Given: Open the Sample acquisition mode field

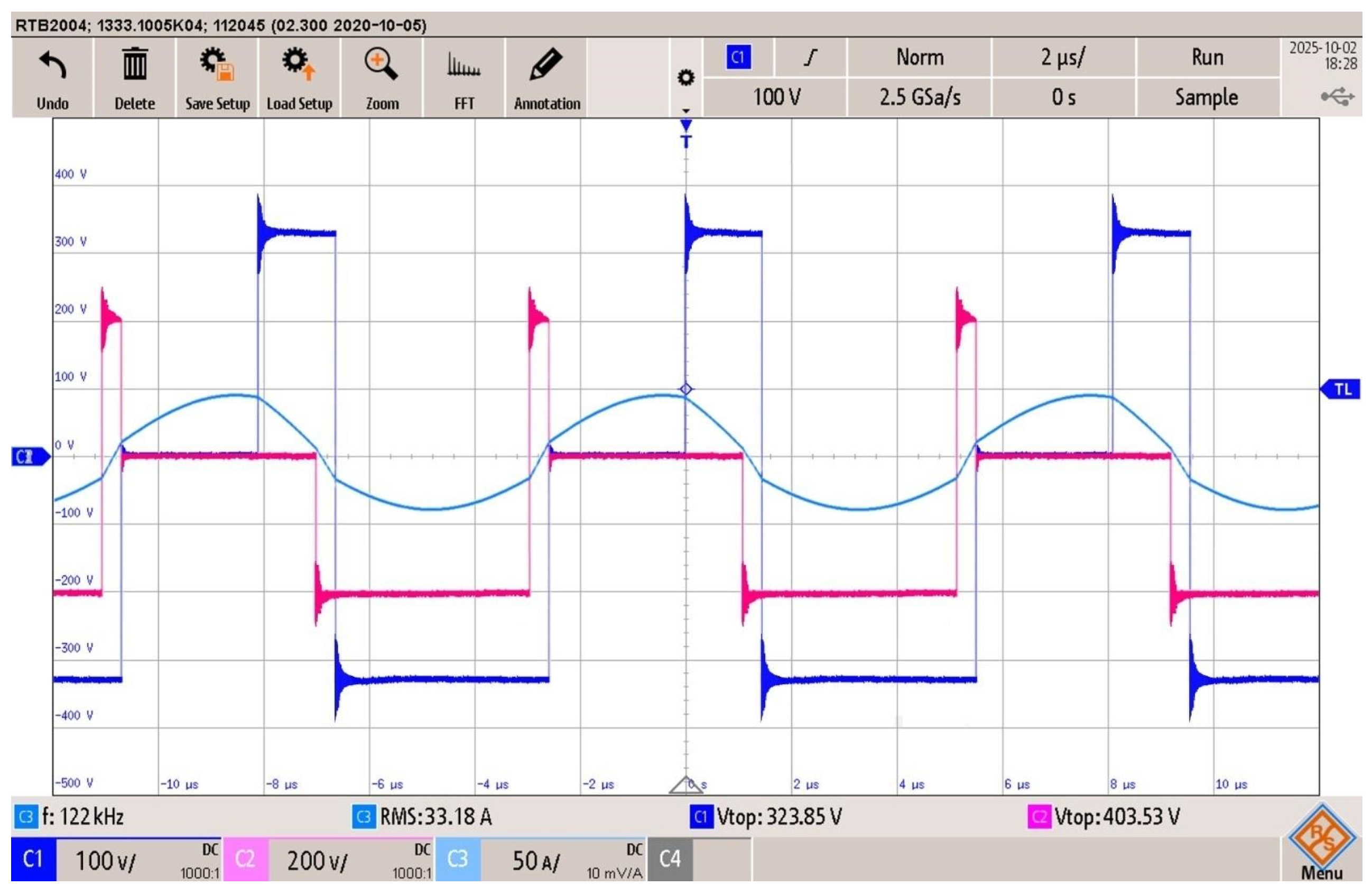Looking at the screenshot, I should 1207,97.
